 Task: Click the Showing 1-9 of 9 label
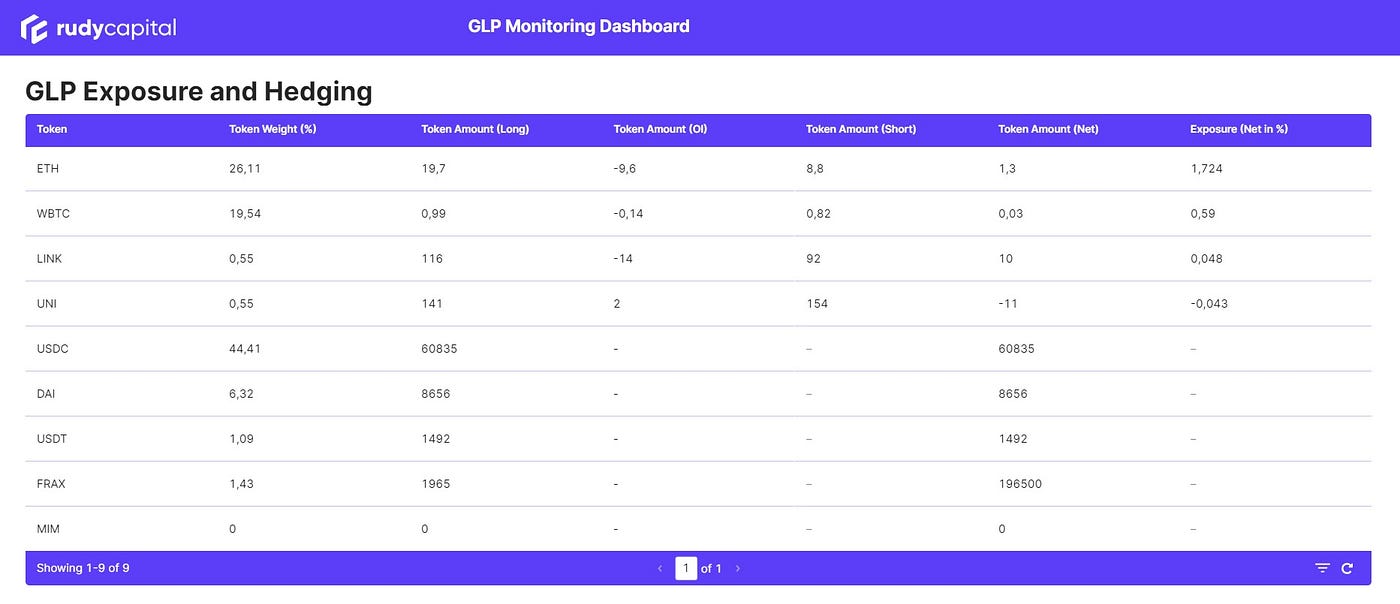[x=83, y=568]
